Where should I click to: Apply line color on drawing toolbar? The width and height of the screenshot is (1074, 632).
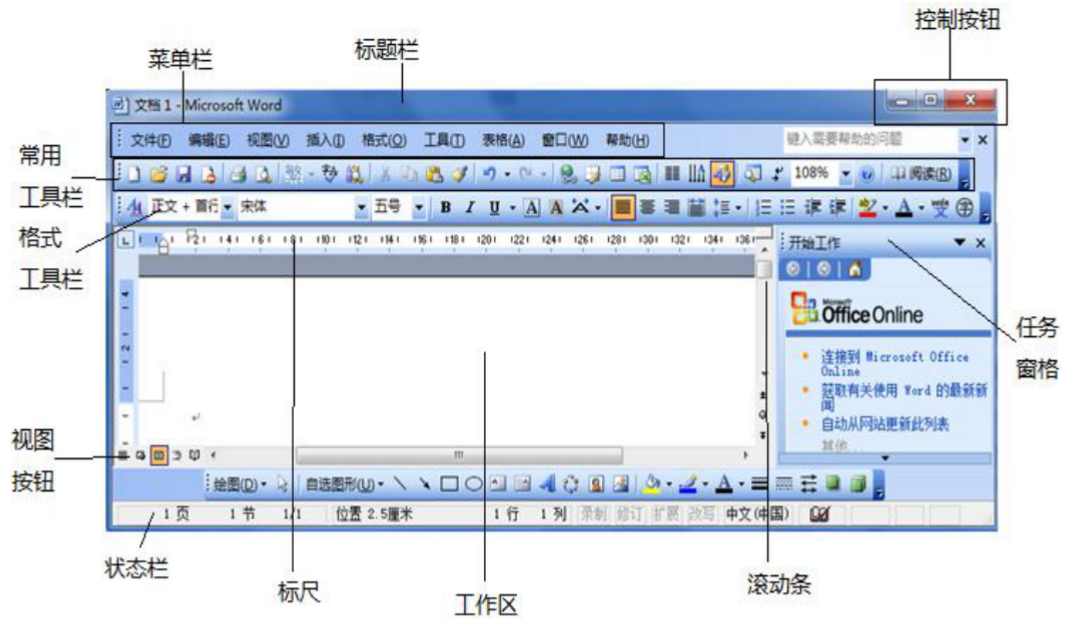pos(688,484)
